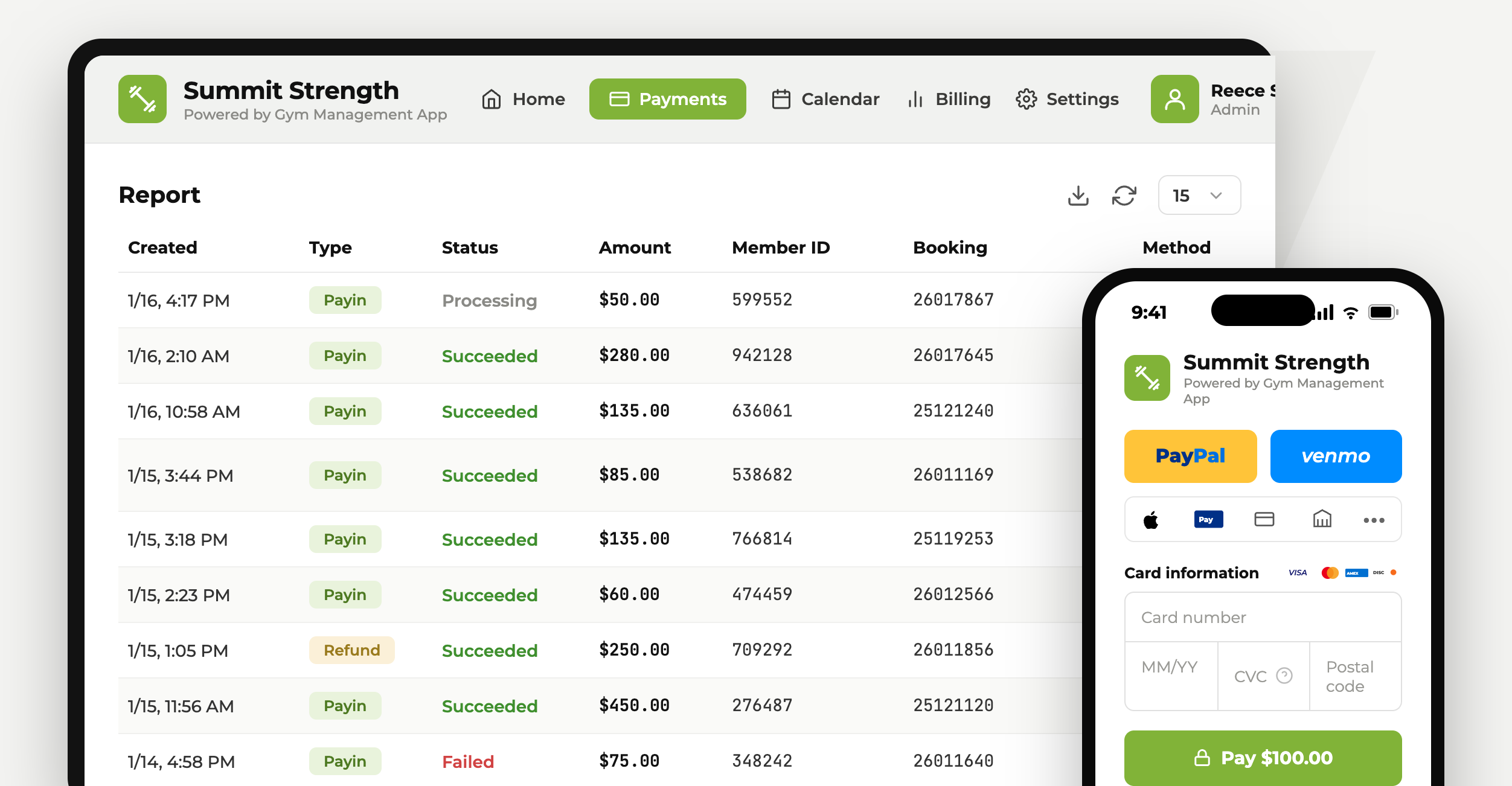
Task: Click booking number 26011640
Action: (953, 761)
